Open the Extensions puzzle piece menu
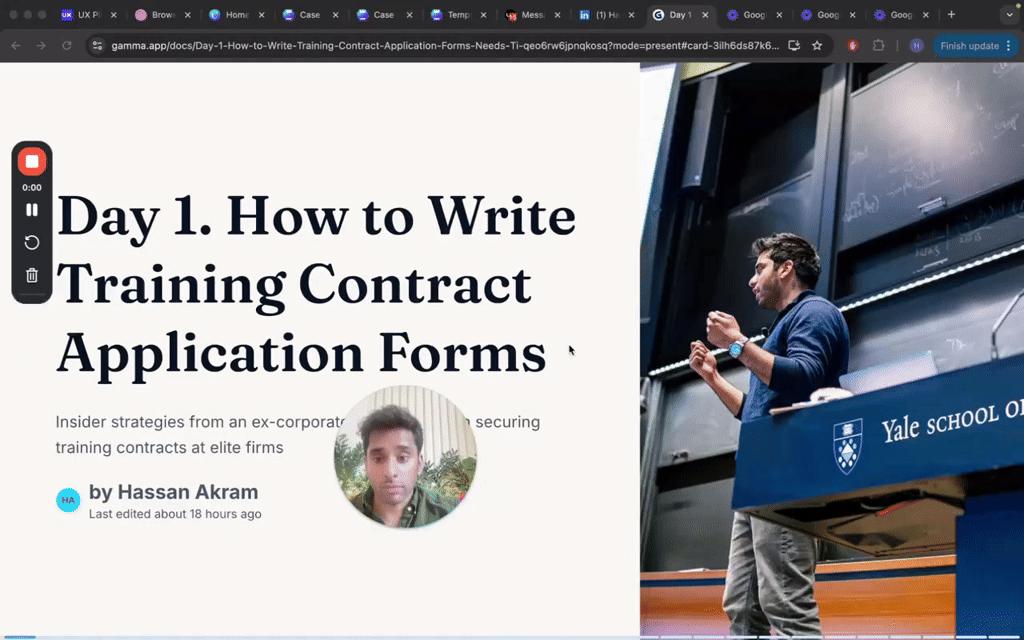Viewport: 1024px width, 640px height. click(878, 46)
